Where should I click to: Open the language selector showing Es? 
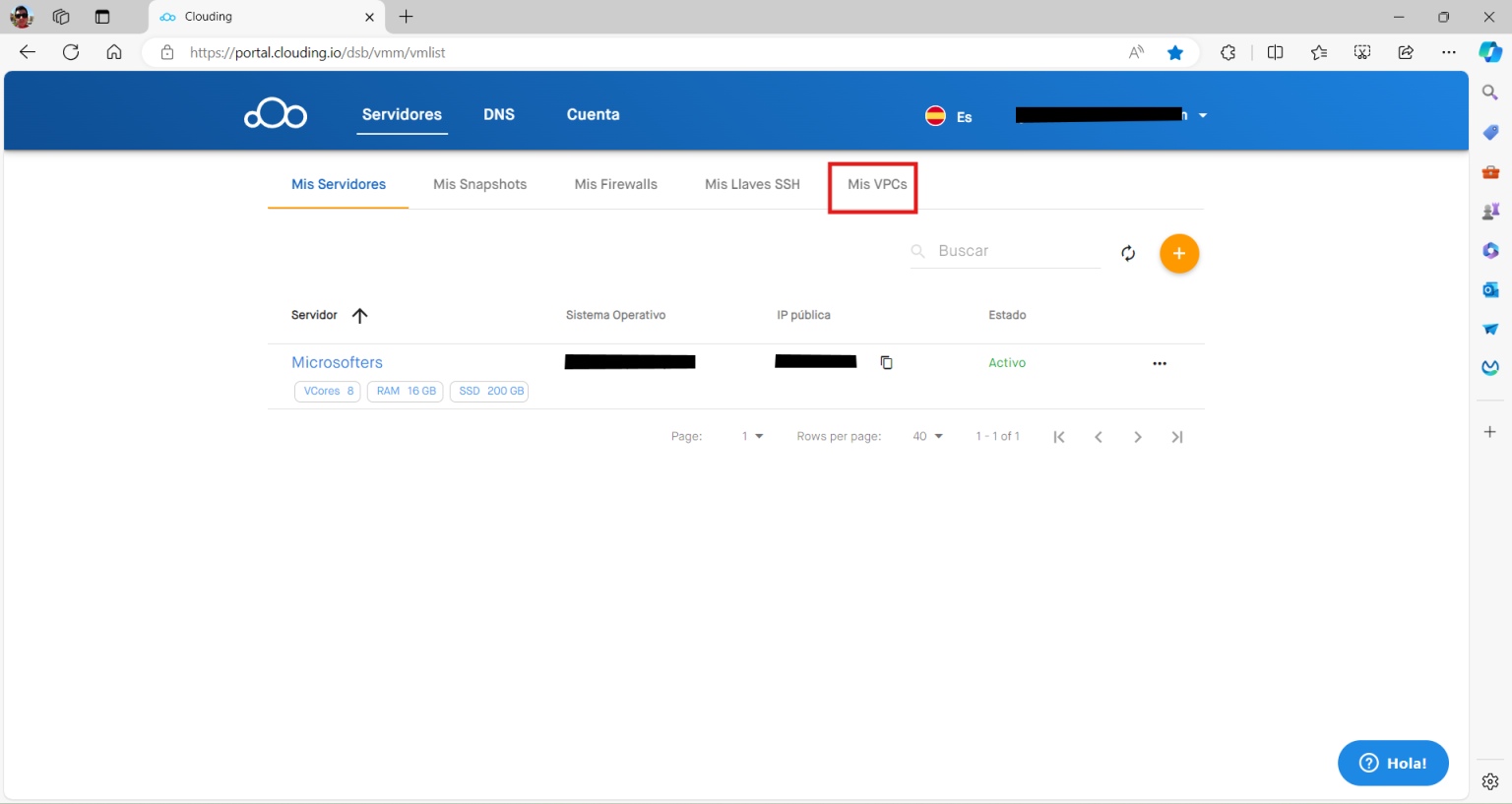pyautogui.click(x=949, y=116)
